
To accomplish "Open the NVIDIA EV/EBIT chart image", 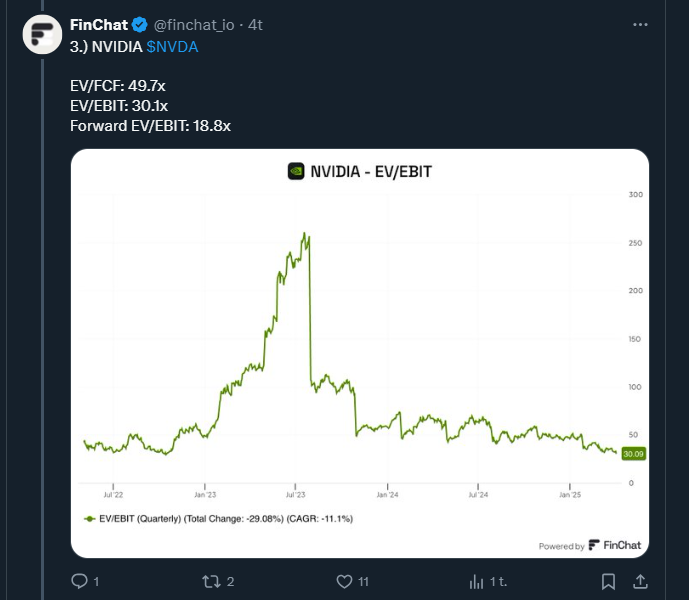I will pyautogui.click(x=360, y=353).
